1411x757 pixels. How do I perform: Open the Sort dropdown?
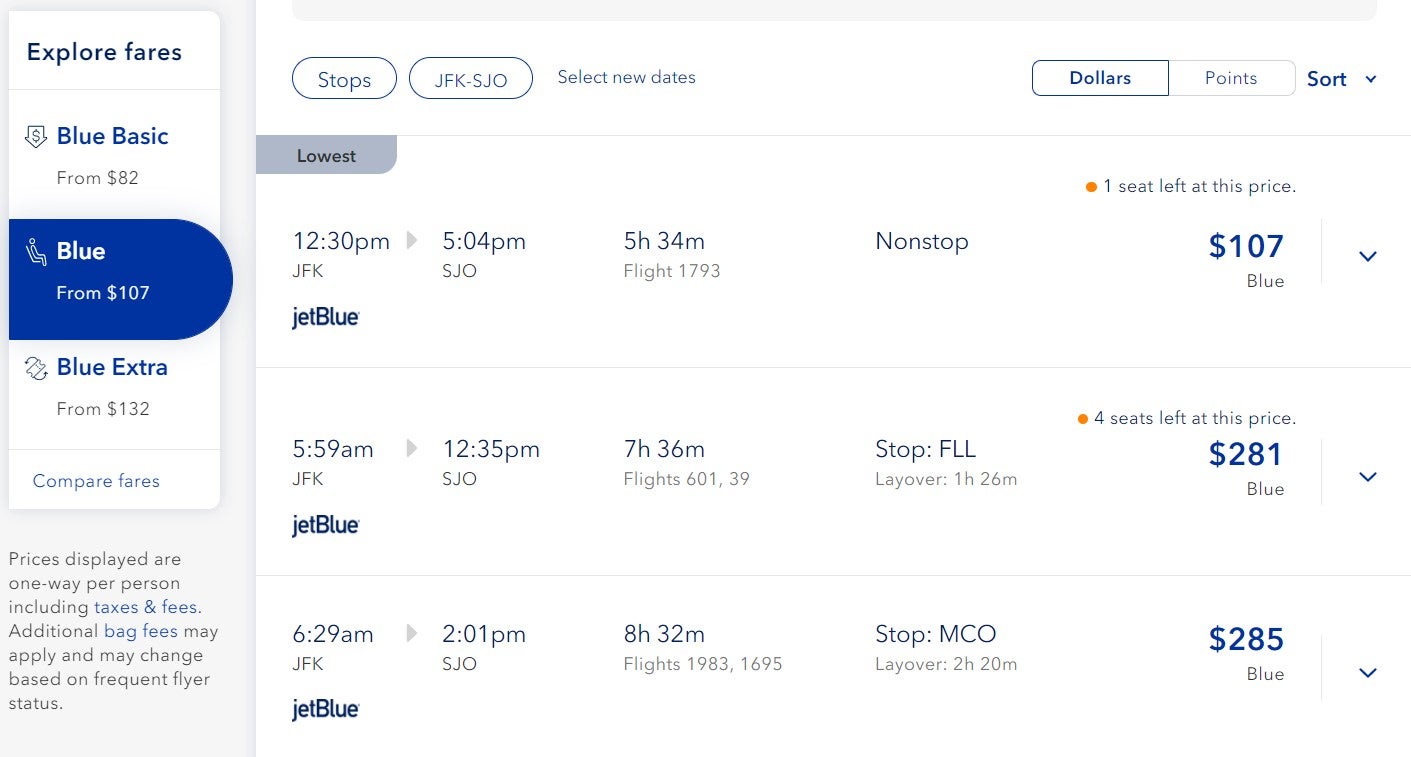(x=1342, y=79)
